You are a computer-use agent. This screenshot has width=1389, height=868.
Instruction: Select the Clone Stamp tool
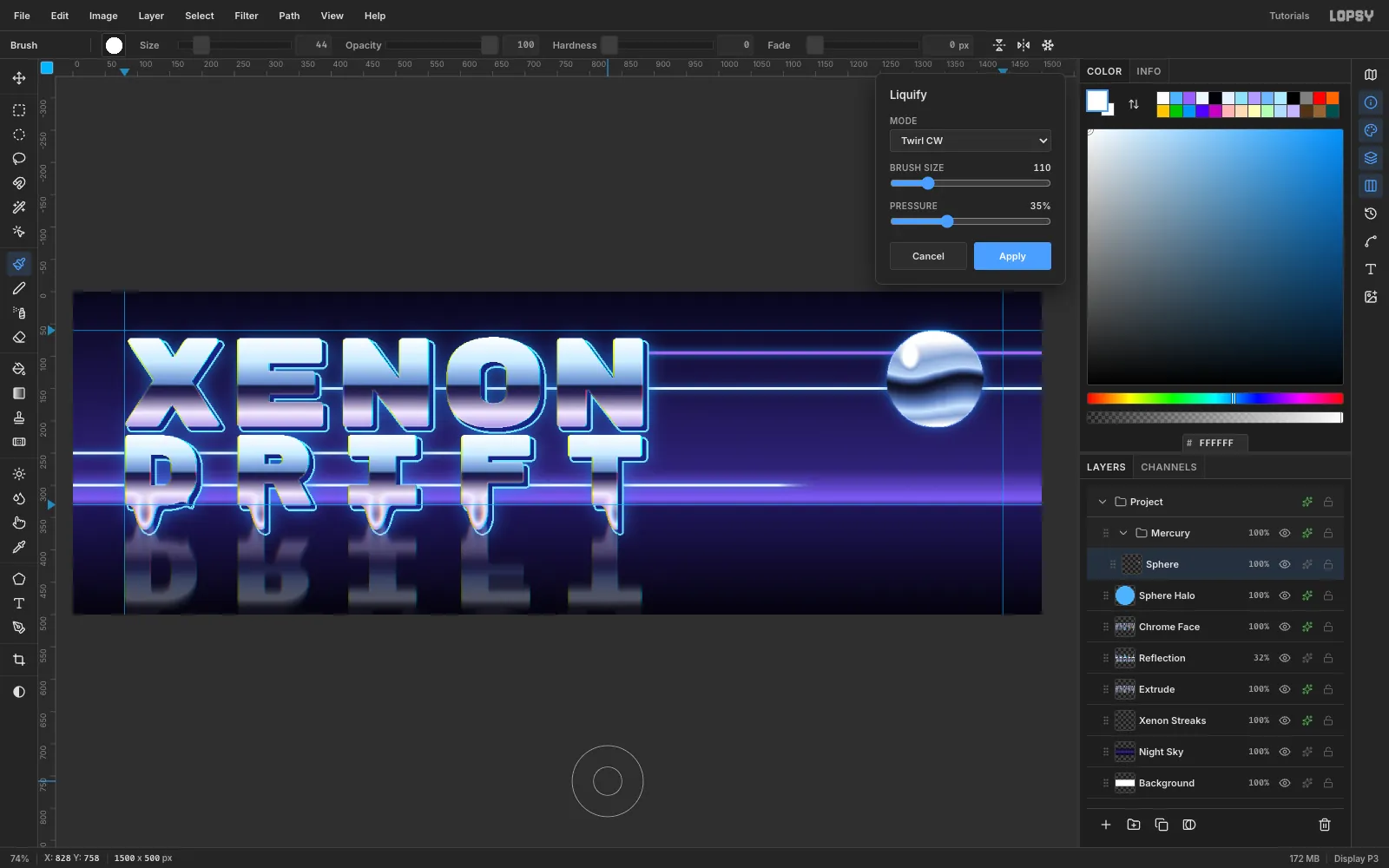coord(19,418)
